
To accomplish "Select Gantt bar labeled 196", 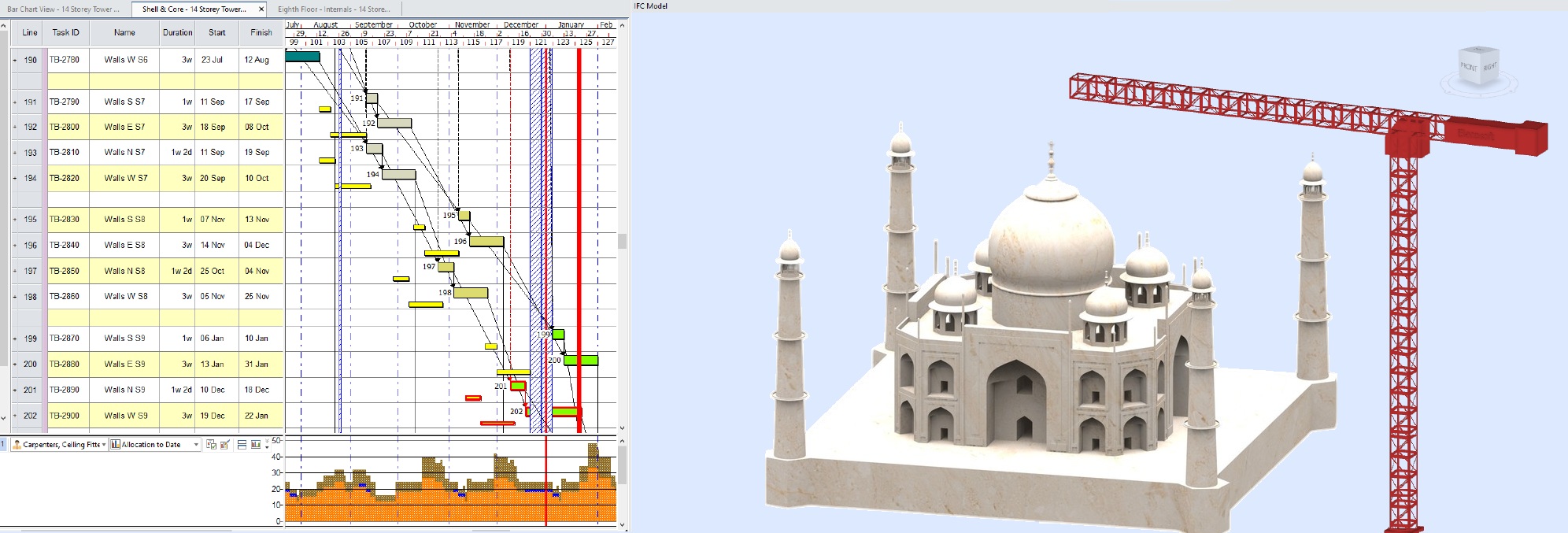I will click(x=486, y=242).
